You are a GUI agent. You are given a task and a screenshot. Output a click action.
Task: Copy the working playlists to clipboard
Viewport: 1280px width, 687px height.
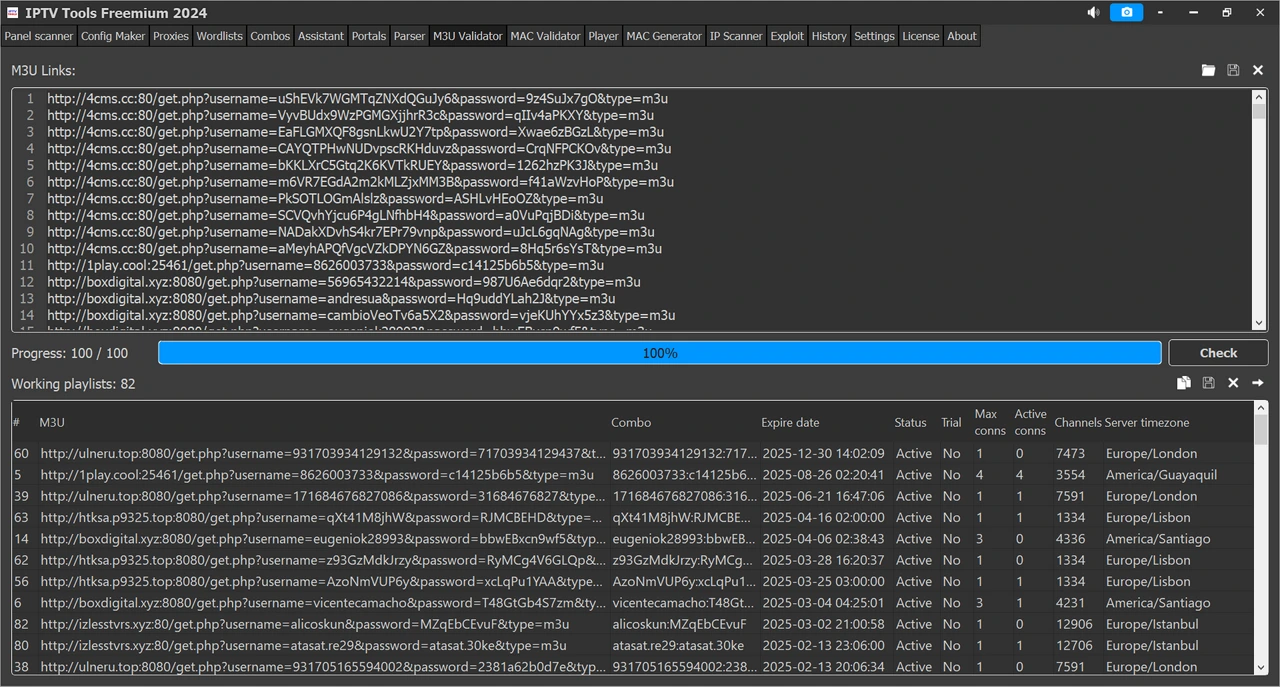click(1184, 383)
